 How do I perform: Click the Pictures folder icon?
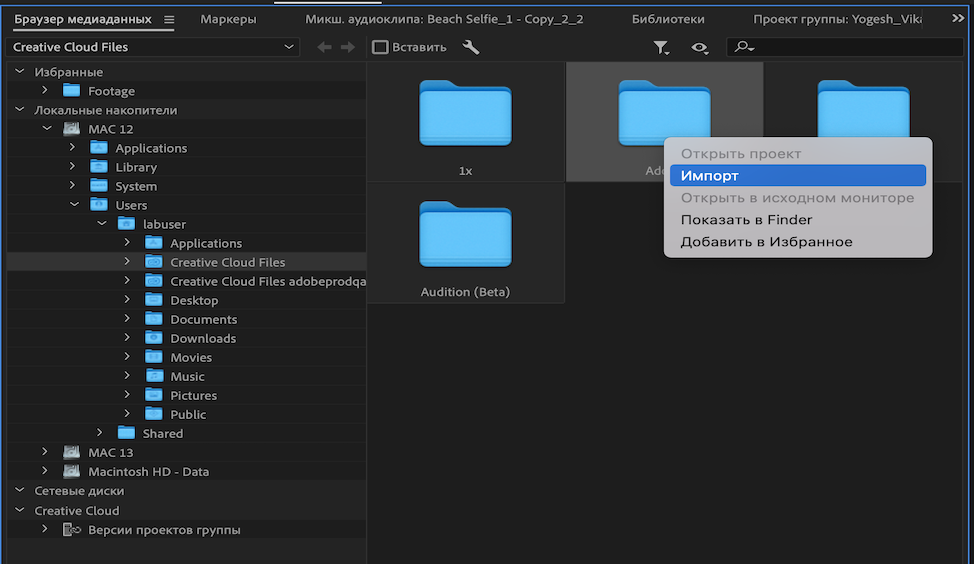tap(153, 395)
